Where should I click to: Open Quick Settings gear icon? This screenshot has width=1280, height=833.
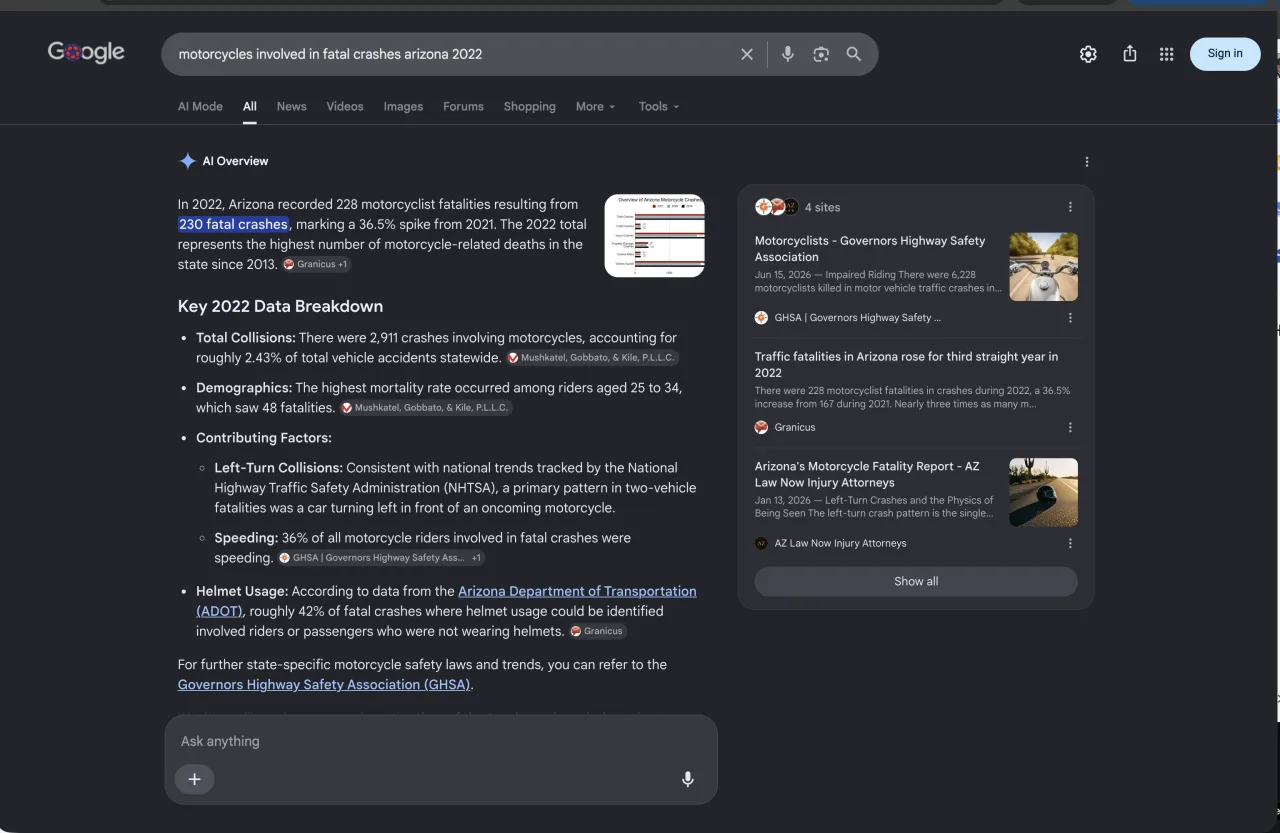(1088, 54)
